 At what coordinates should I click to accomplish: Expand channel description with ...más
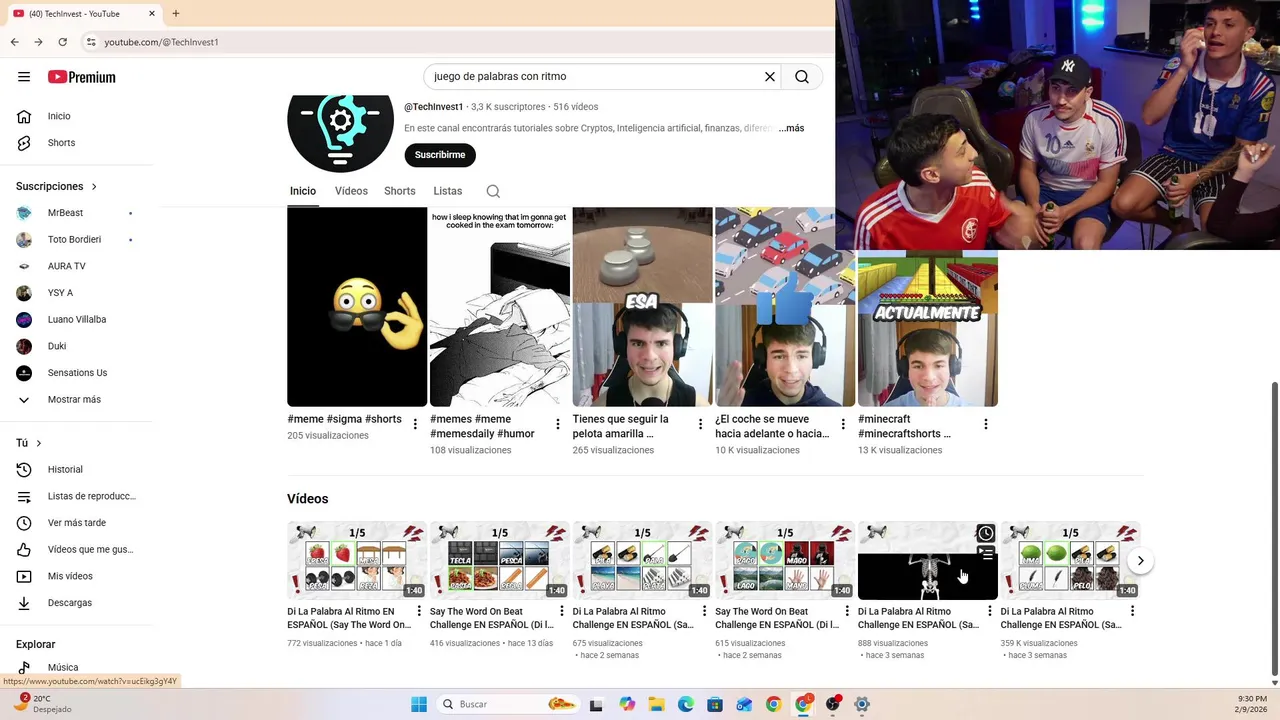click(791, 128)
